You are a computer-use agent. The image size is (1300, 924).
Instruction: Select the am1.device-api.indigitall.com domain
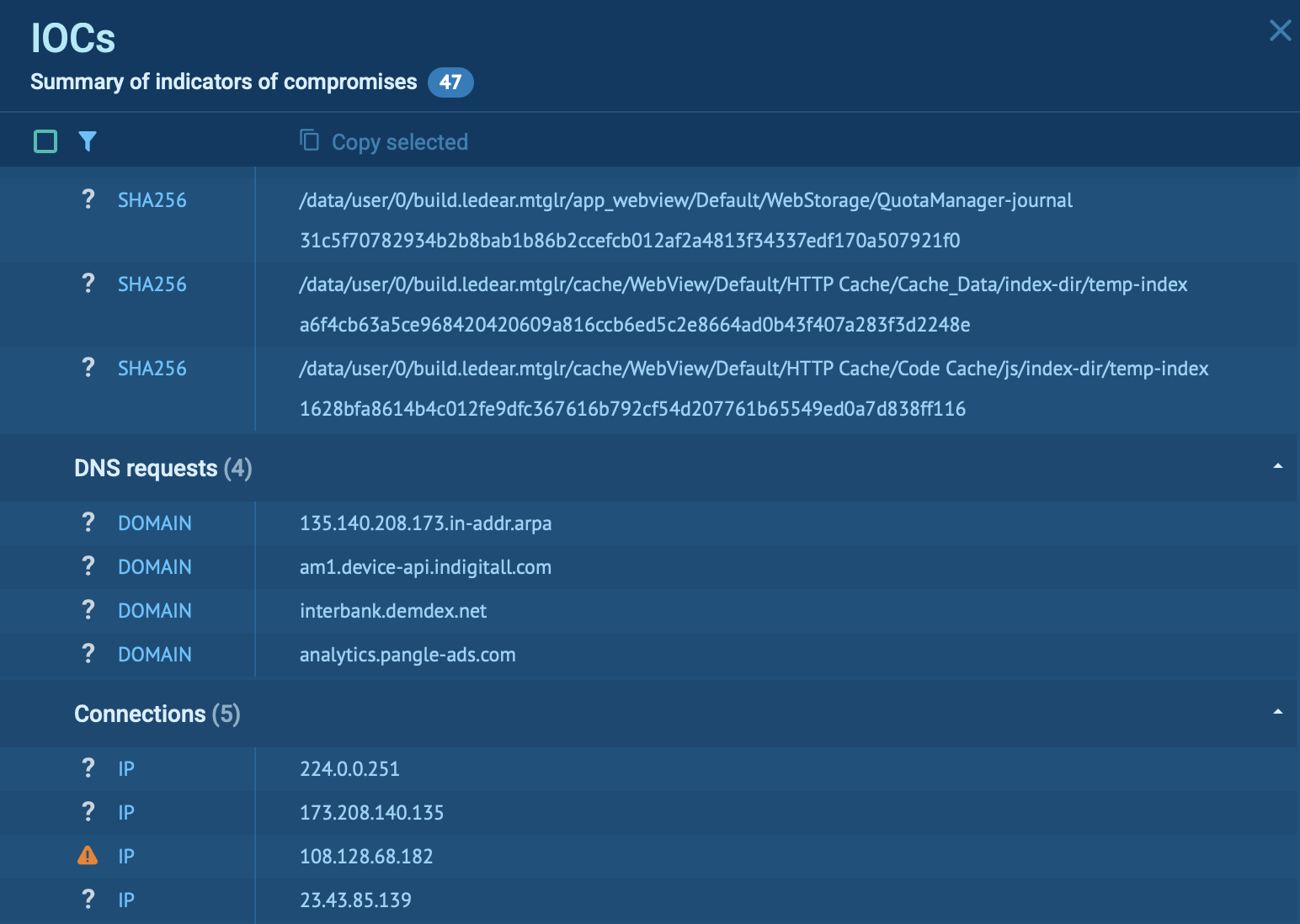tap(425, 567)
